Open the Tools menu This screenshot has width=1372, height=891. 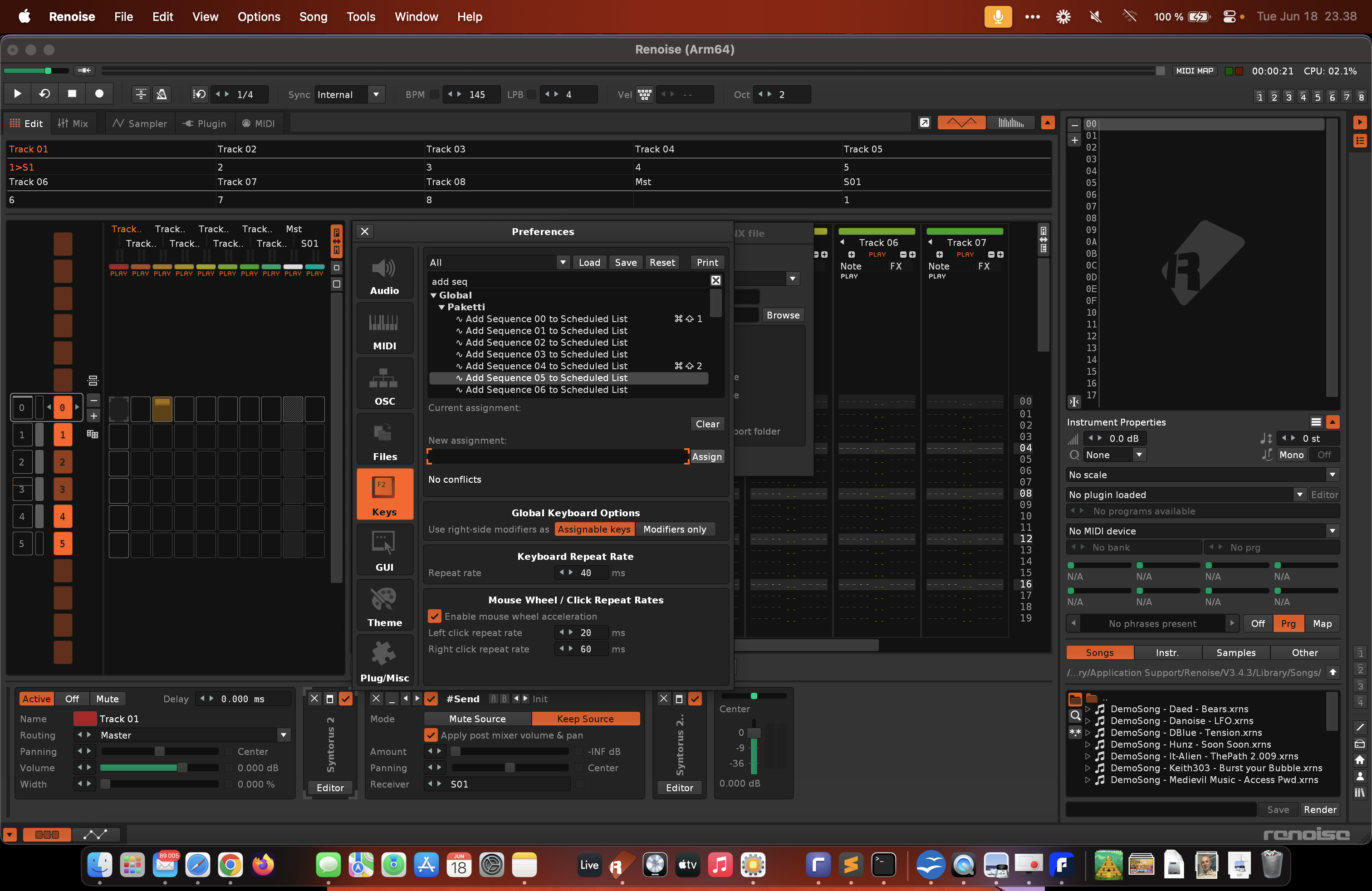(360, 17)
